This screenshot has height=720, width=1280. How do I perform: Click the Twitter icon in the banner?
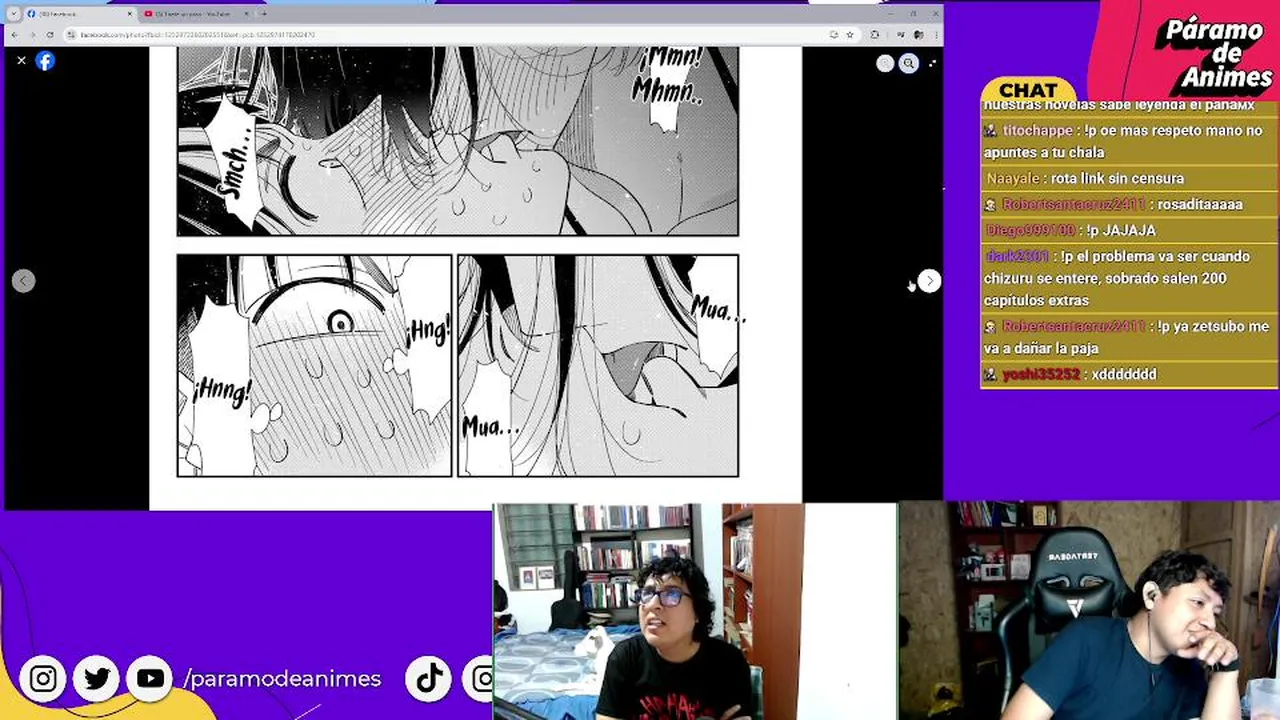97,679
